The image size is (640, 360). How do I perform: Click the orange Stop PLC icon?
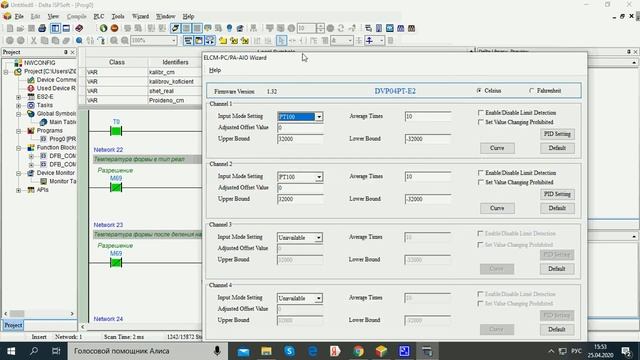(x=114, y=28)
